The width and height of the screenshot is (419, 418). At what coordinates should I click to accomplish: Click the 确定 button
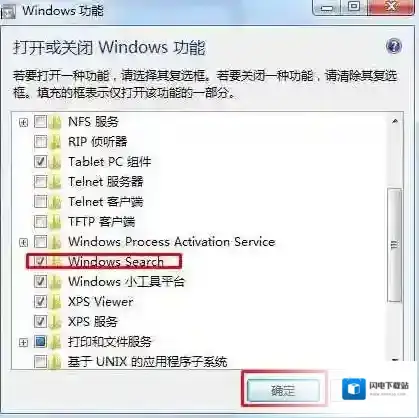[x=283, y=390]
